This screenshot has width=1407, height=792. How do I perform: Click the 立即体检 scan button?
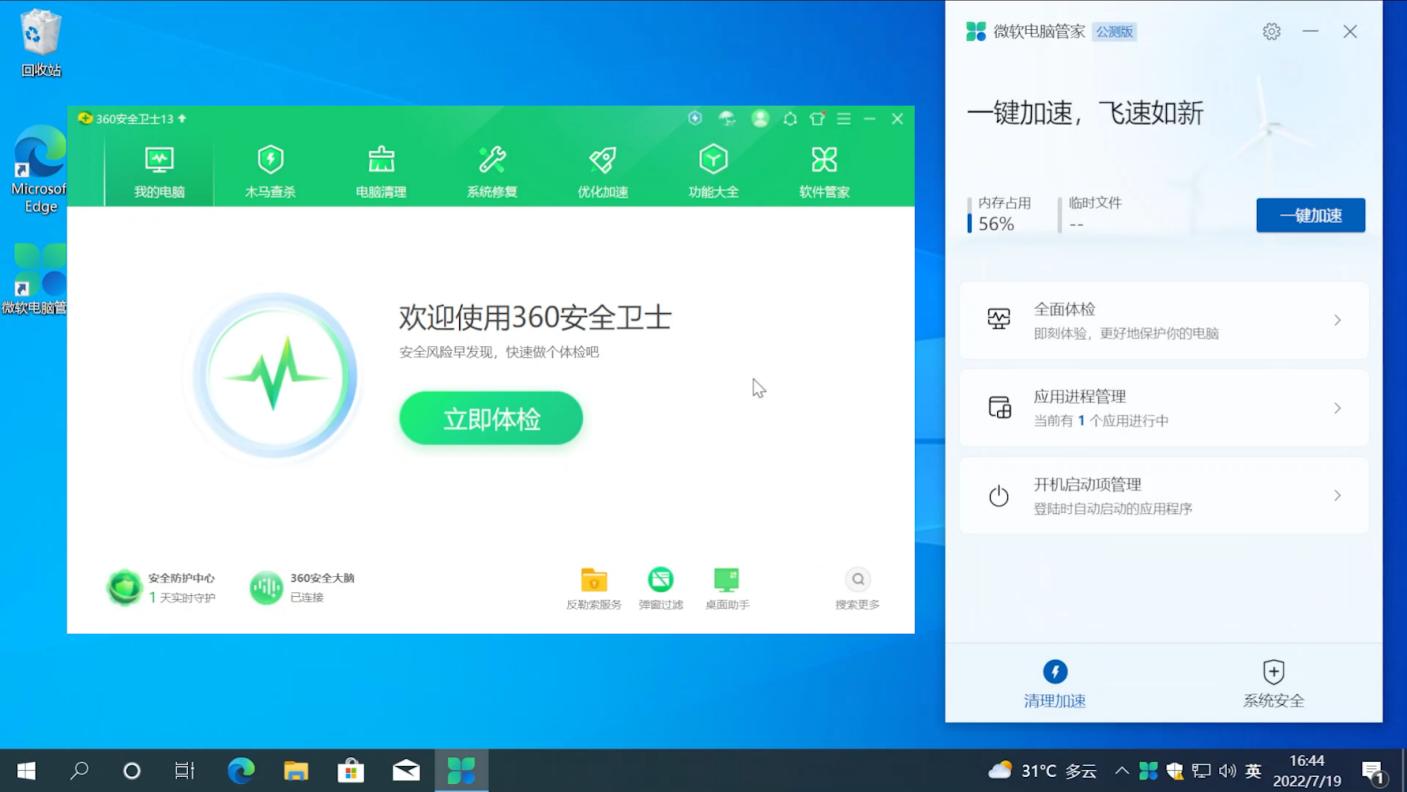490,418
